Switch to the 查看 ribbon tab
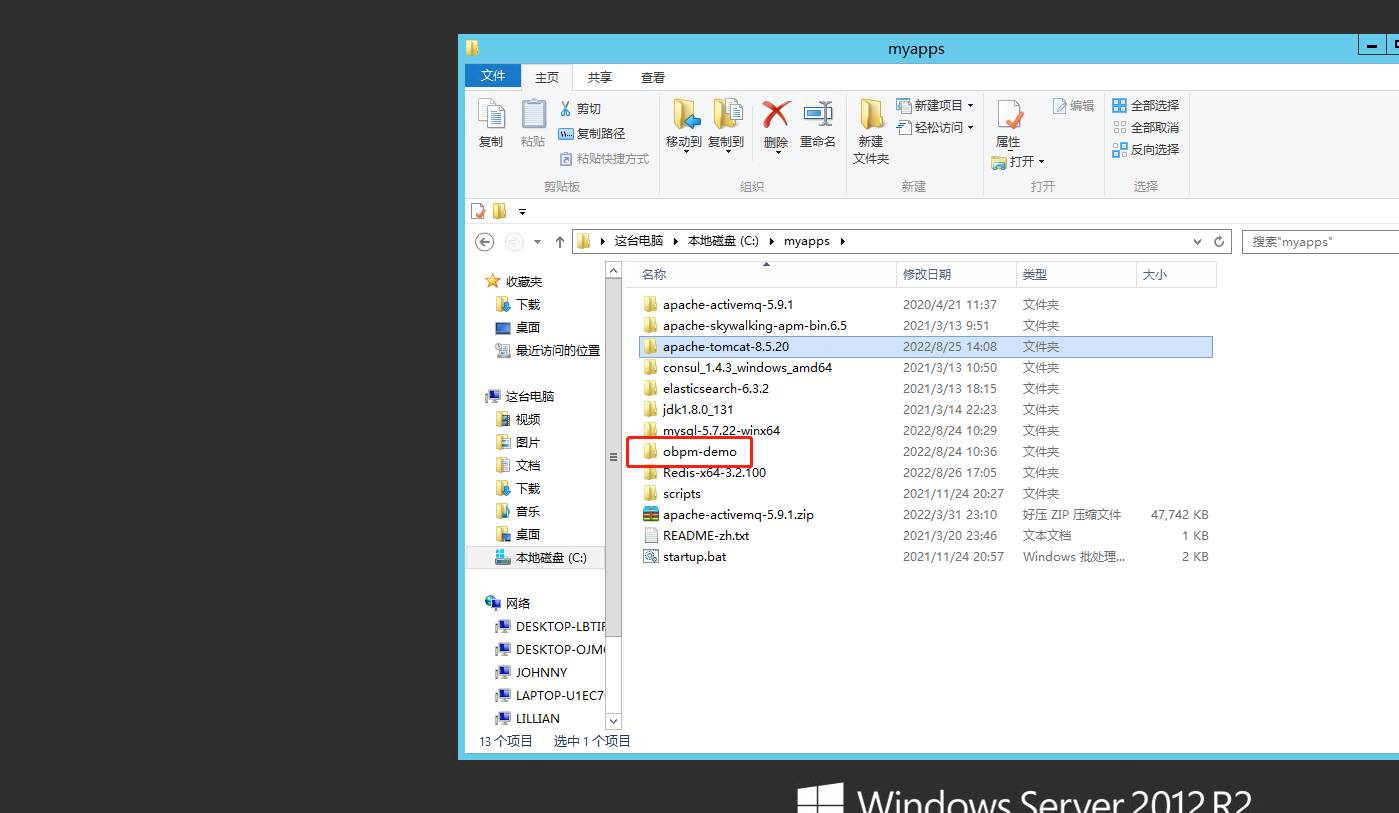Image resolution: width=1399 pixels, height=813 pixels. coord(653,77)
